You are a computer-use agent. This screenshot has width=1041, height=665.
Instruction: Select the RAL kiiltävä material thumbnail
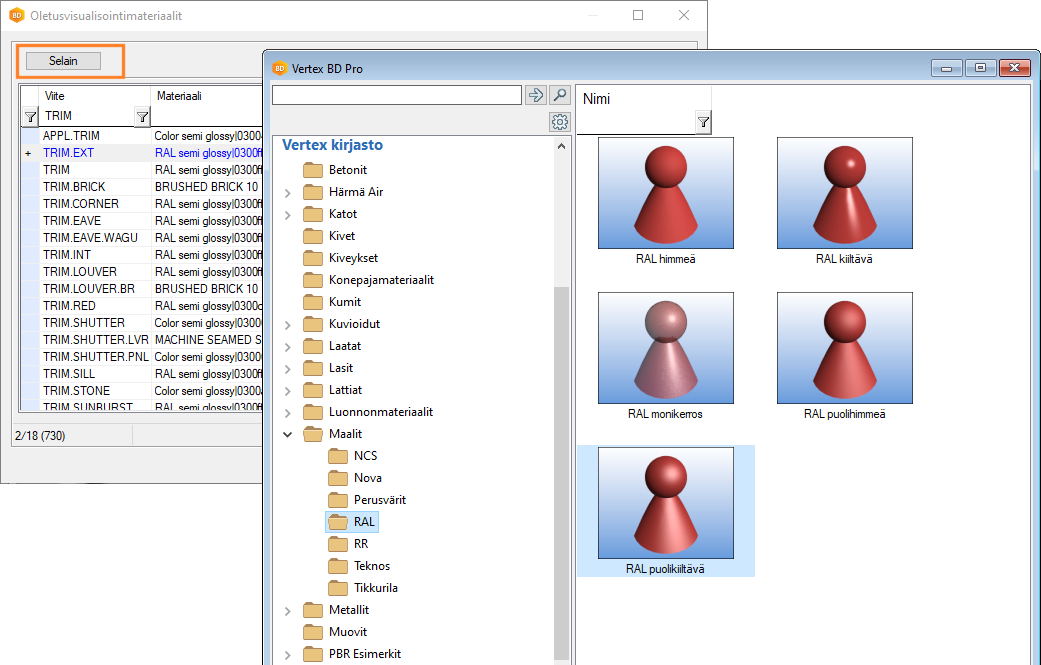[x=844, y=193]
